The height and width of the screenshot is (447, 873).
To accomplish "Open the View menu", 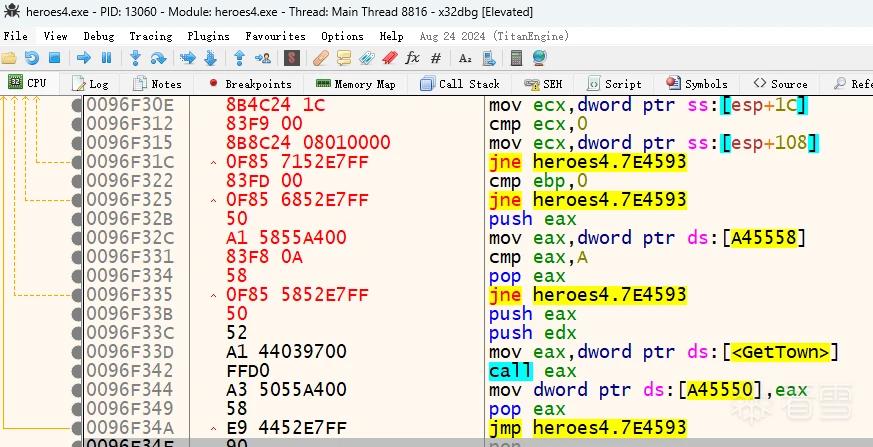I will [56, 36].
